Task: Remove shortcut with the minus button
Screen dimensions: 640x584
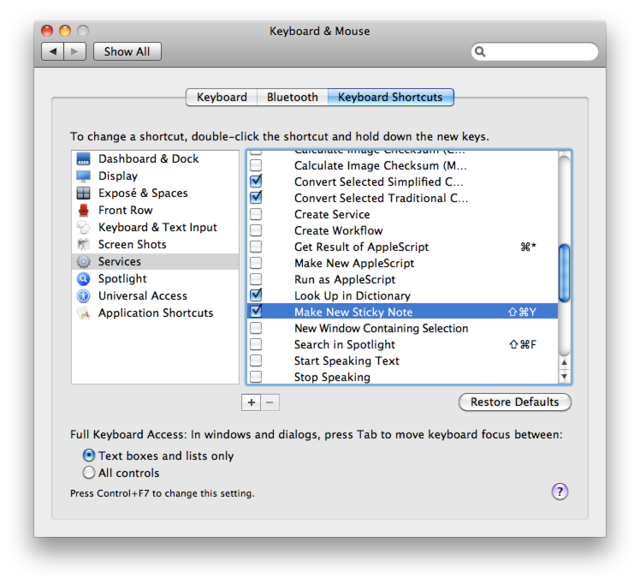Action: [270, 402]
